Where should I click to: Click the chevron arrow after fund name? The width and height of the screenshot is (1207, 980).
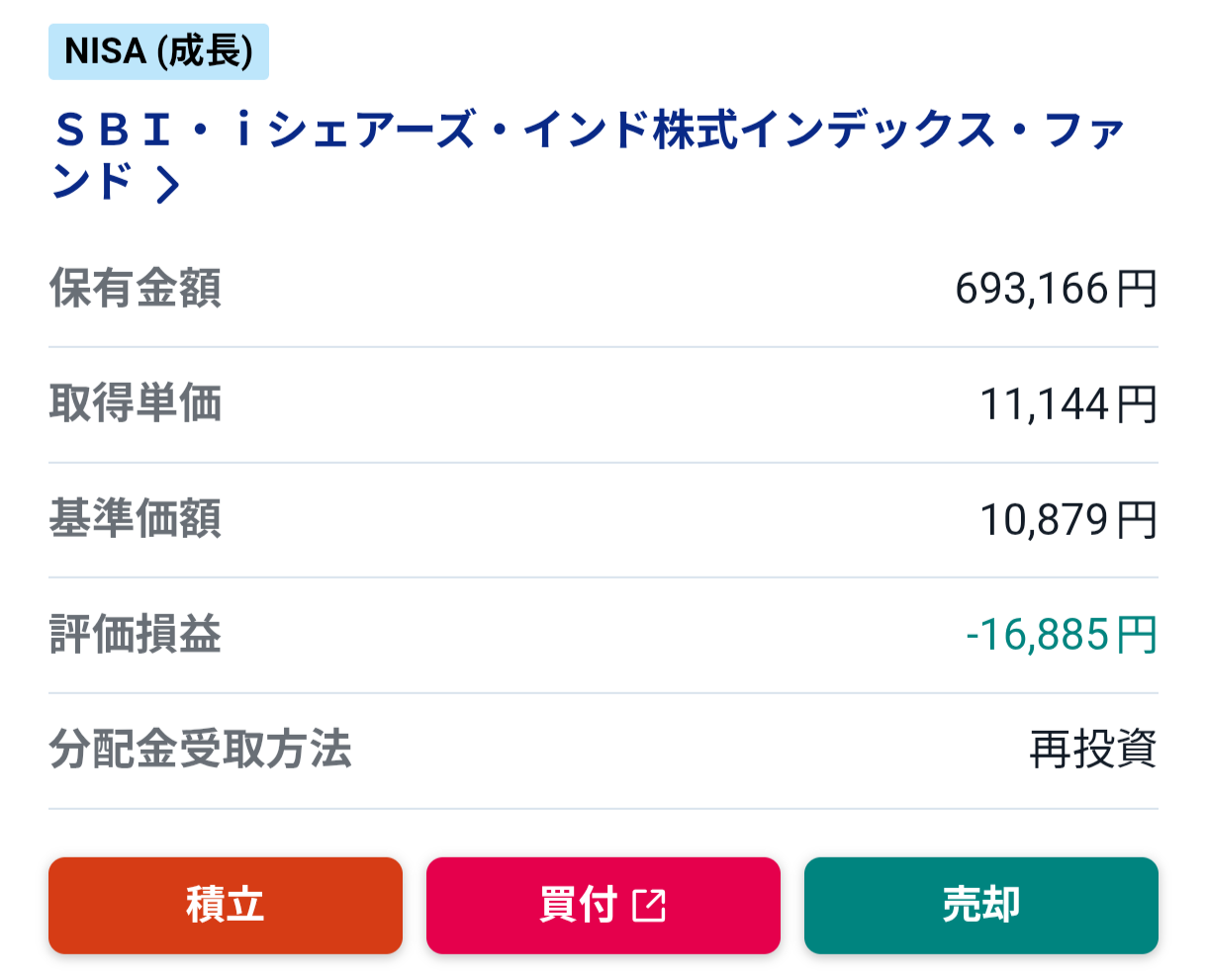(168, 184)
